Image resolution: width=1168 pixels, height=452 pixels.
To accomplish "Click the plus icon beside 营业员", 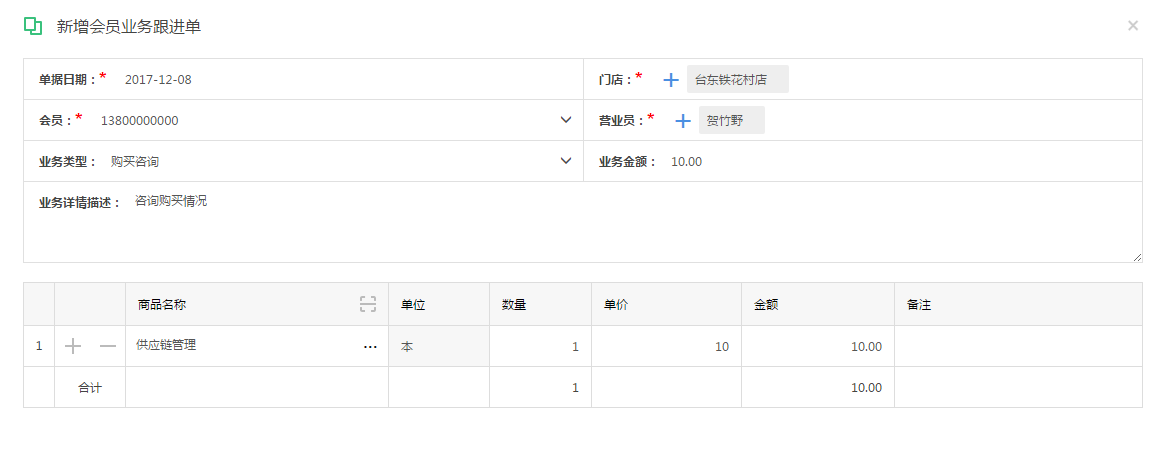I will (x=683, y=121).
